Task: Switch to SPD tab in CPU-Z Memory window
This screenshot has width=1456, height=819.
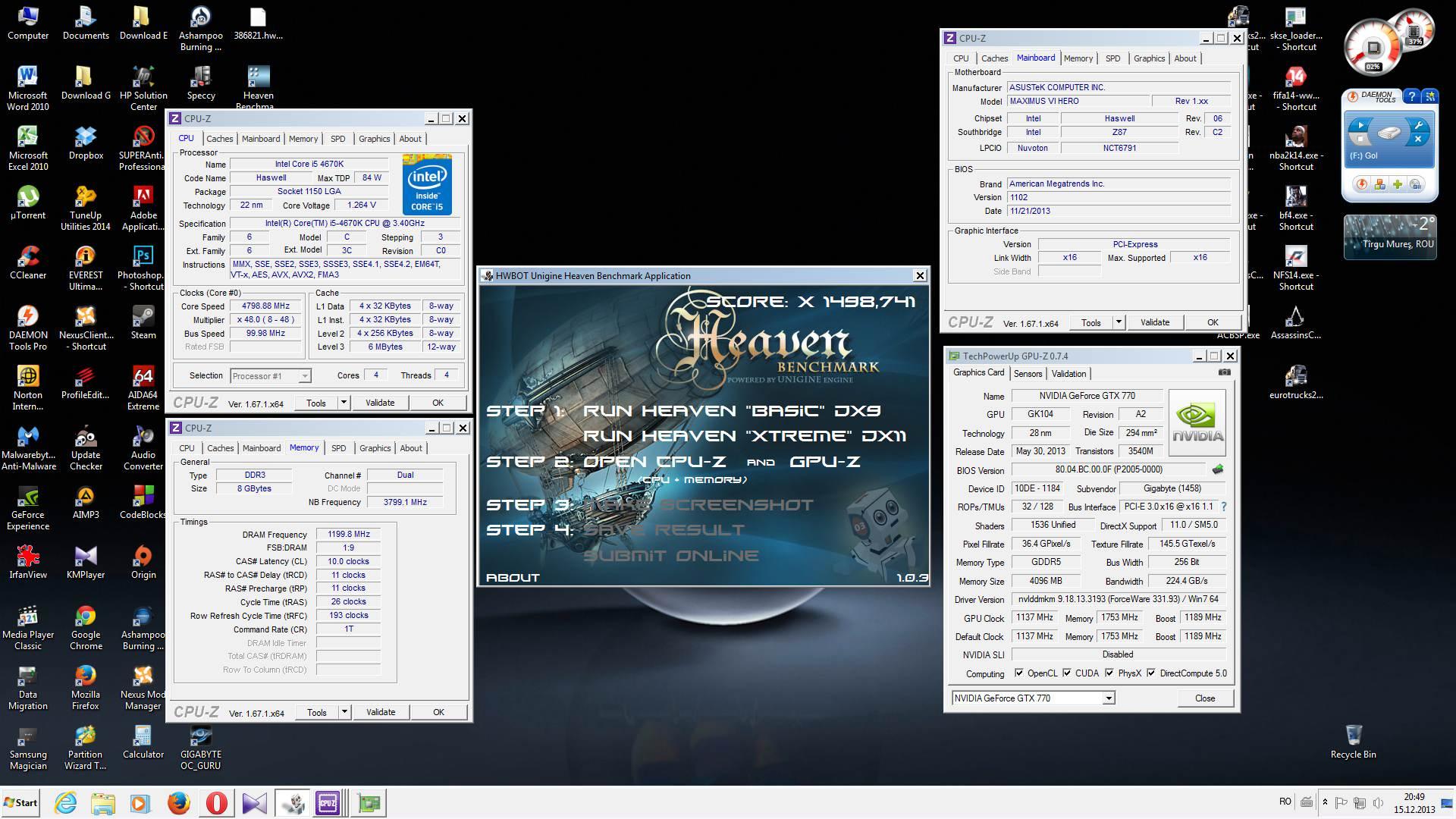Action: 338,448
